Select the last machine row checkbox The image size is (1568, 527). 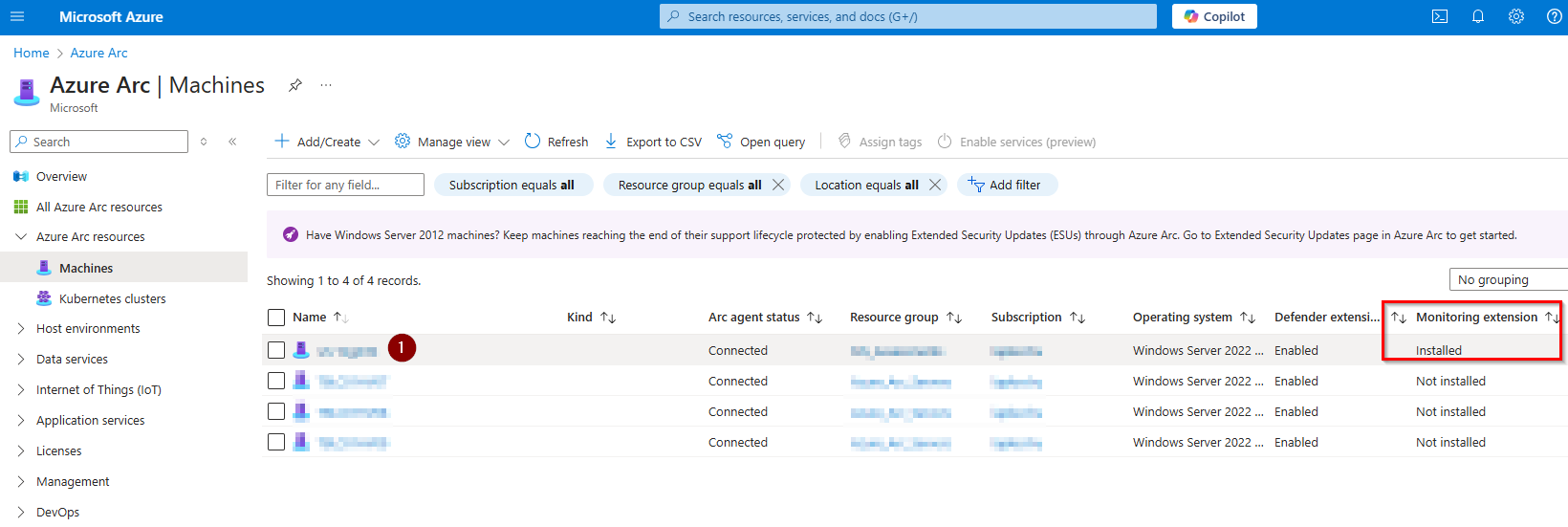point(276,442)
